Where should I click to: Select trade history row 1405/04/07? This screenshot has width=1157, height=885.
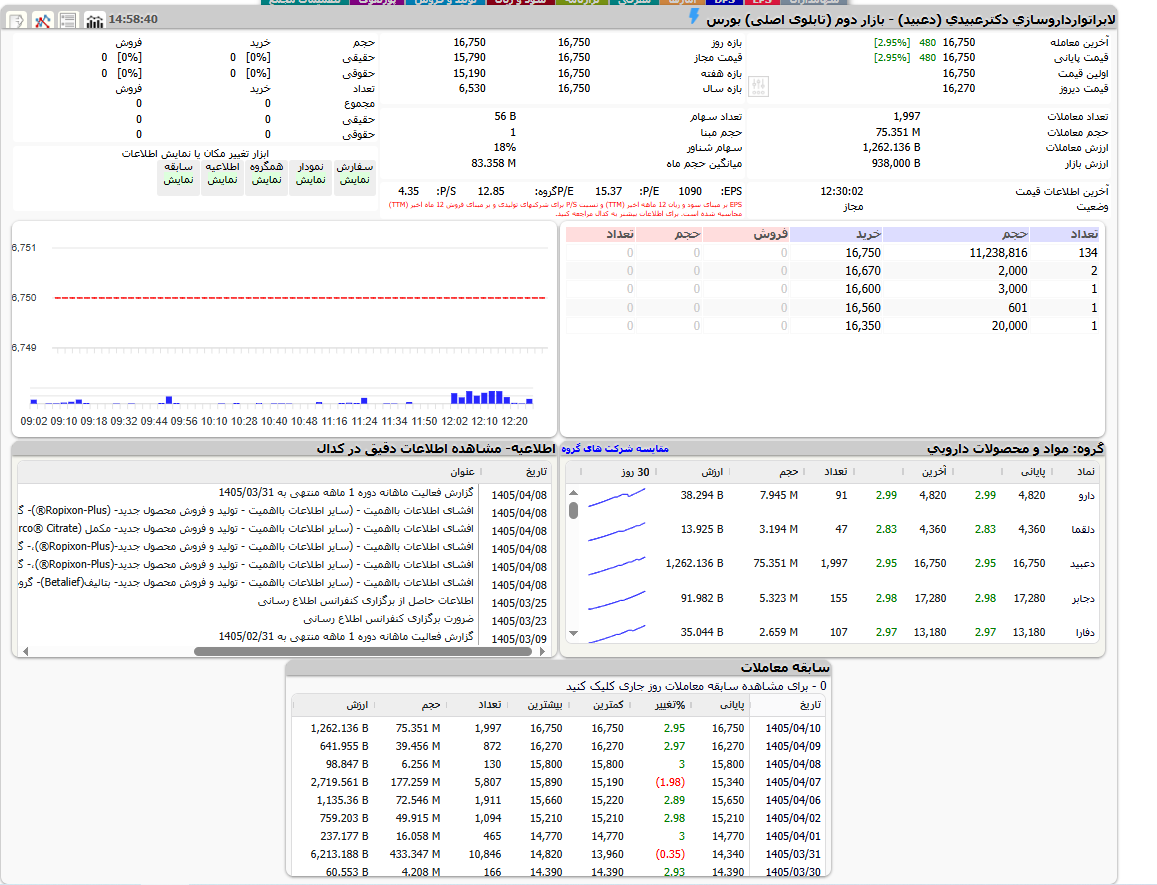(x=558, y=782)
